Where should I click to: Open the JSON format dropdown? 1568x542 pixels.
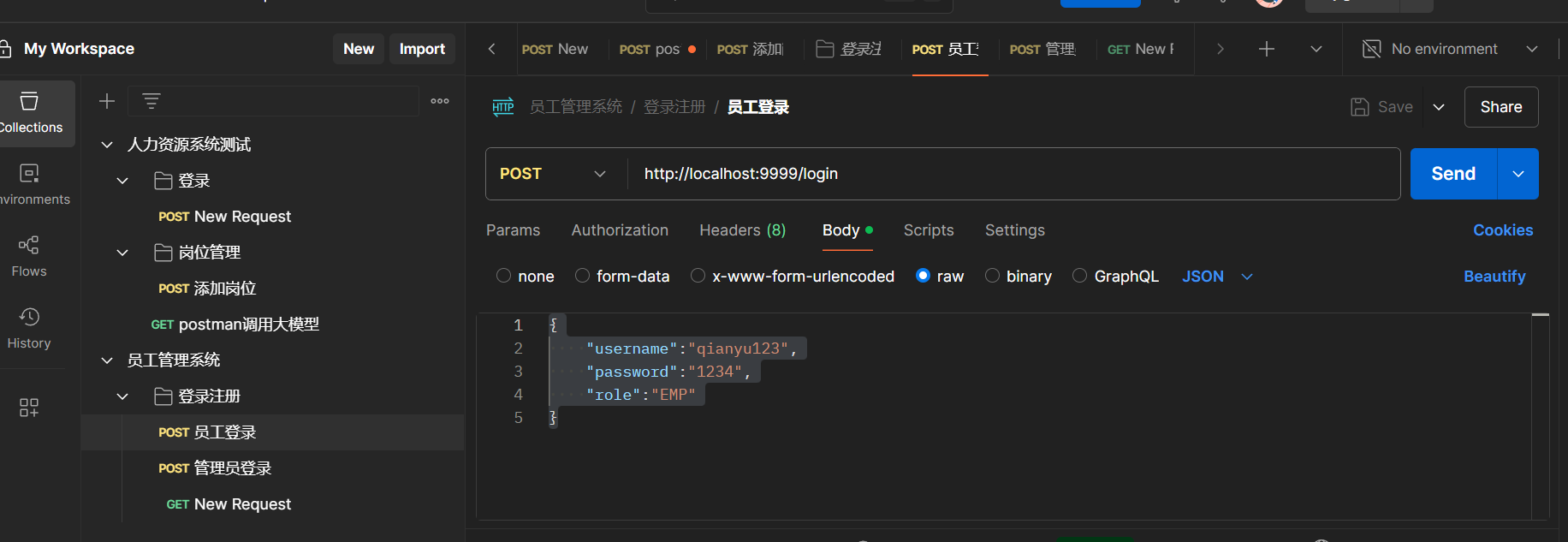1217,277
